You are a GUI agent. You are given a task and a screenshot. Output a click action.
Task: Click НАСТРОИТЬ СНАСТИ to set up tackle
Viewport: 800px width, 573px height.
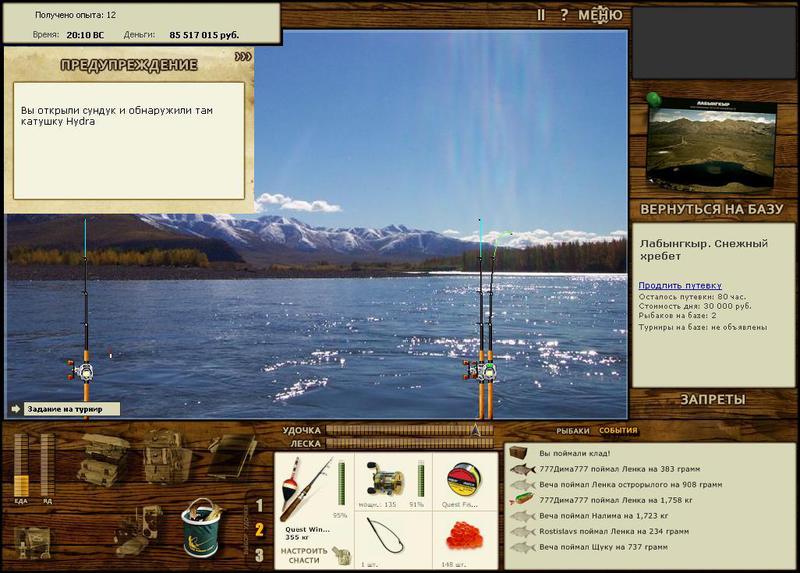(304, 556)
